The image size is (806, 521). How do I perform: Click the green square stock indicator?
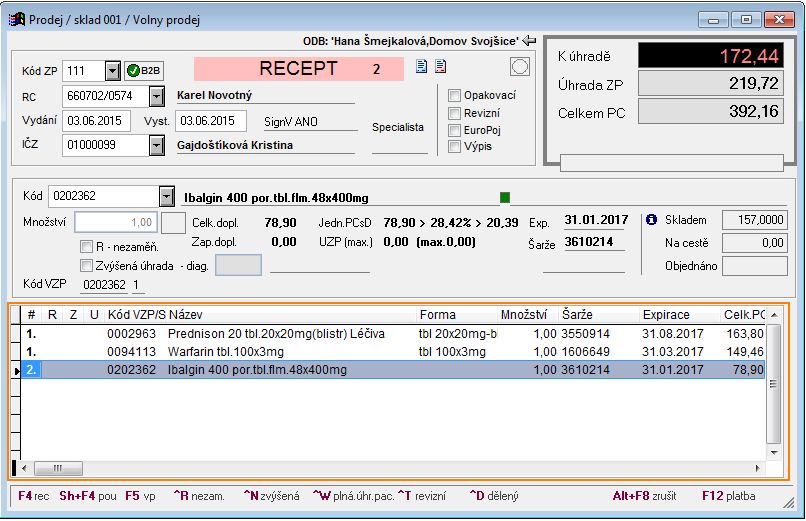(x=505, y=197)
